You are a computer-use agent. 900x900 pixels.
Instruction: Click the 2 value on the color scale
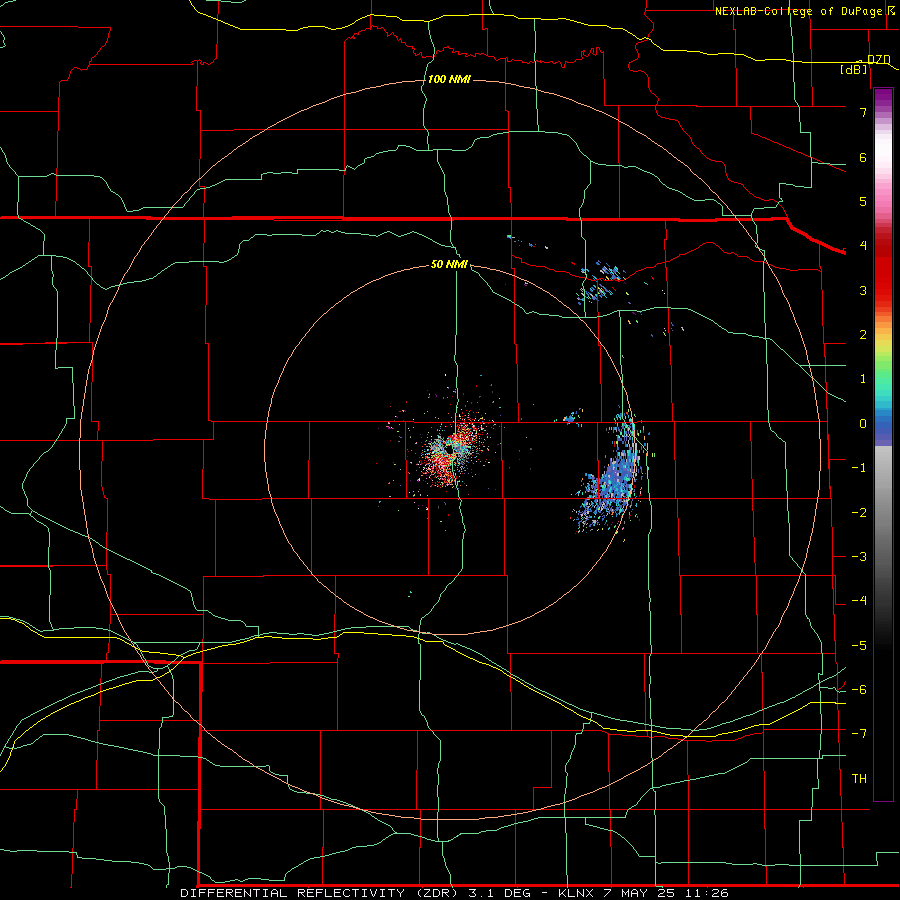click(863, 335)
